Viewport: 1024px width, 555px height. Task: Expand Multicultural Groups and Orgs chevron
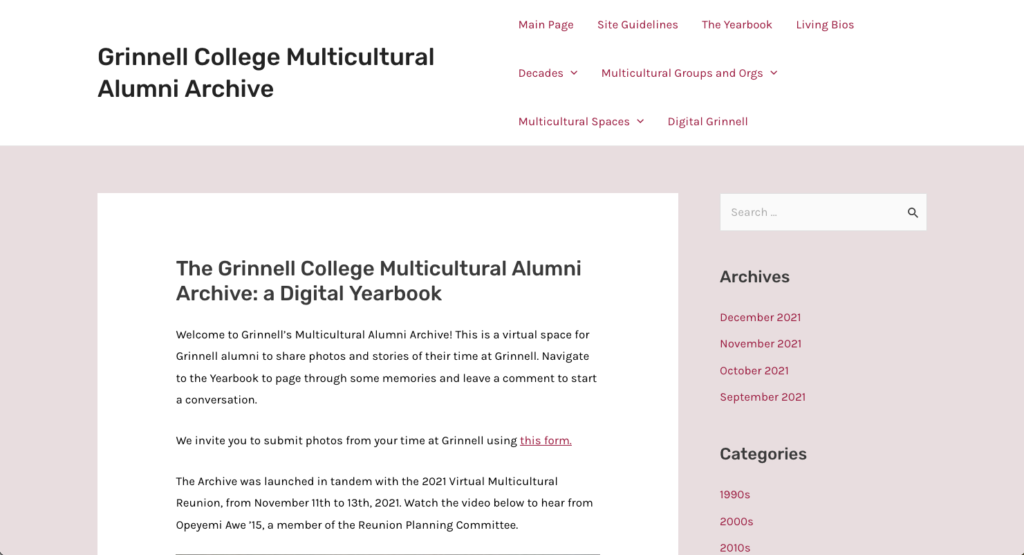tap(774, 73)
